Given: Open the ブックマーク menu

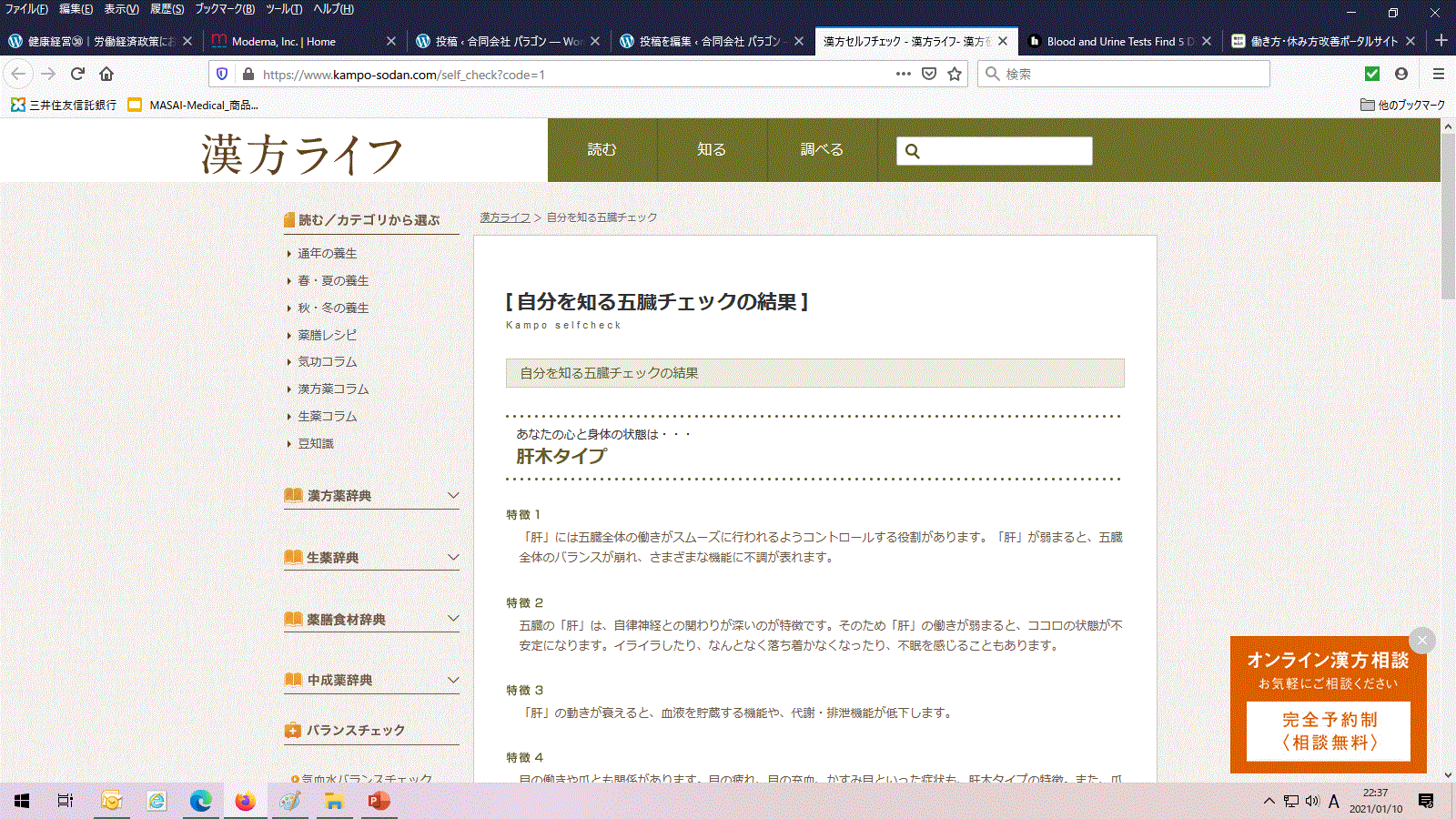Looking at the screenshot, I should click(x=225, y=9).
